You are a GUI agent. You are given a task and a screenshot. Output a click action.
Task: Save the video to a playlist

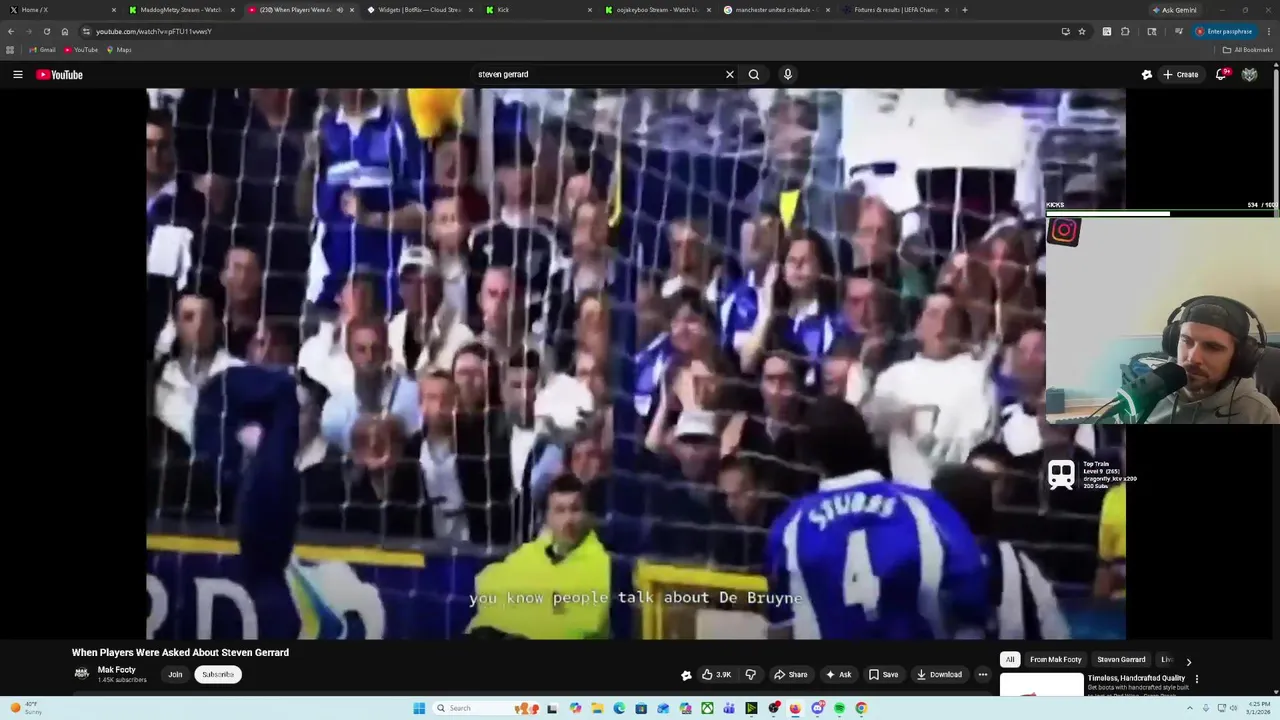coord(883,674)
